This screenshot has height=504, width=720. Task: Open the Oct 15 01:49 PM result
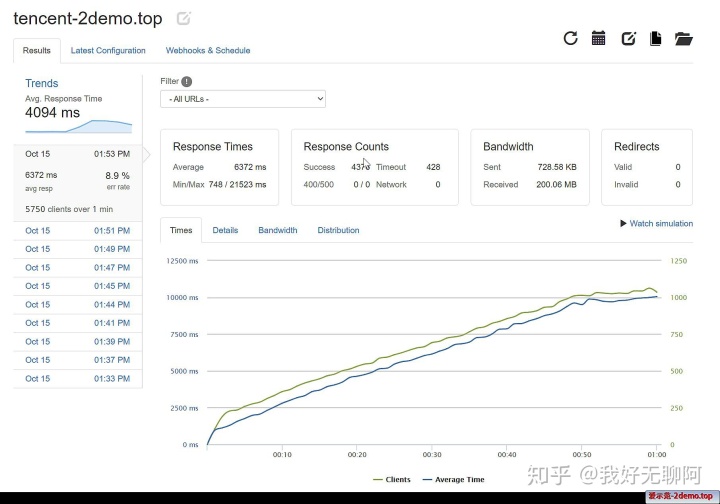[x=78, y=249]
